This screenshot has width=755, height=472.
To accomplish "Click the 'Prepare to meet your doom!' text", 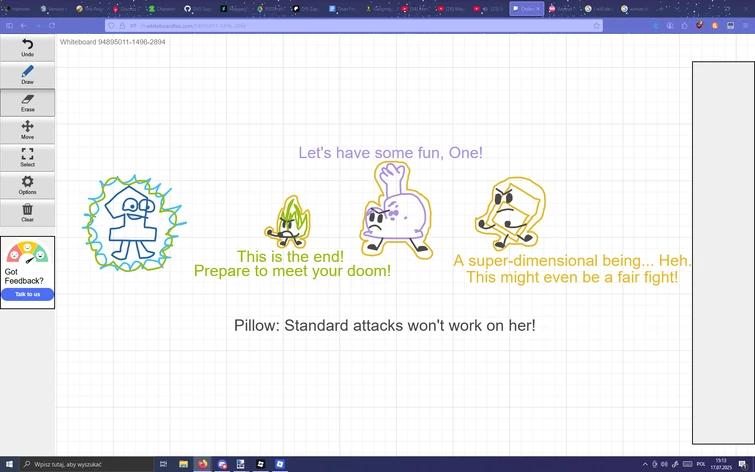I will (292, 271).
